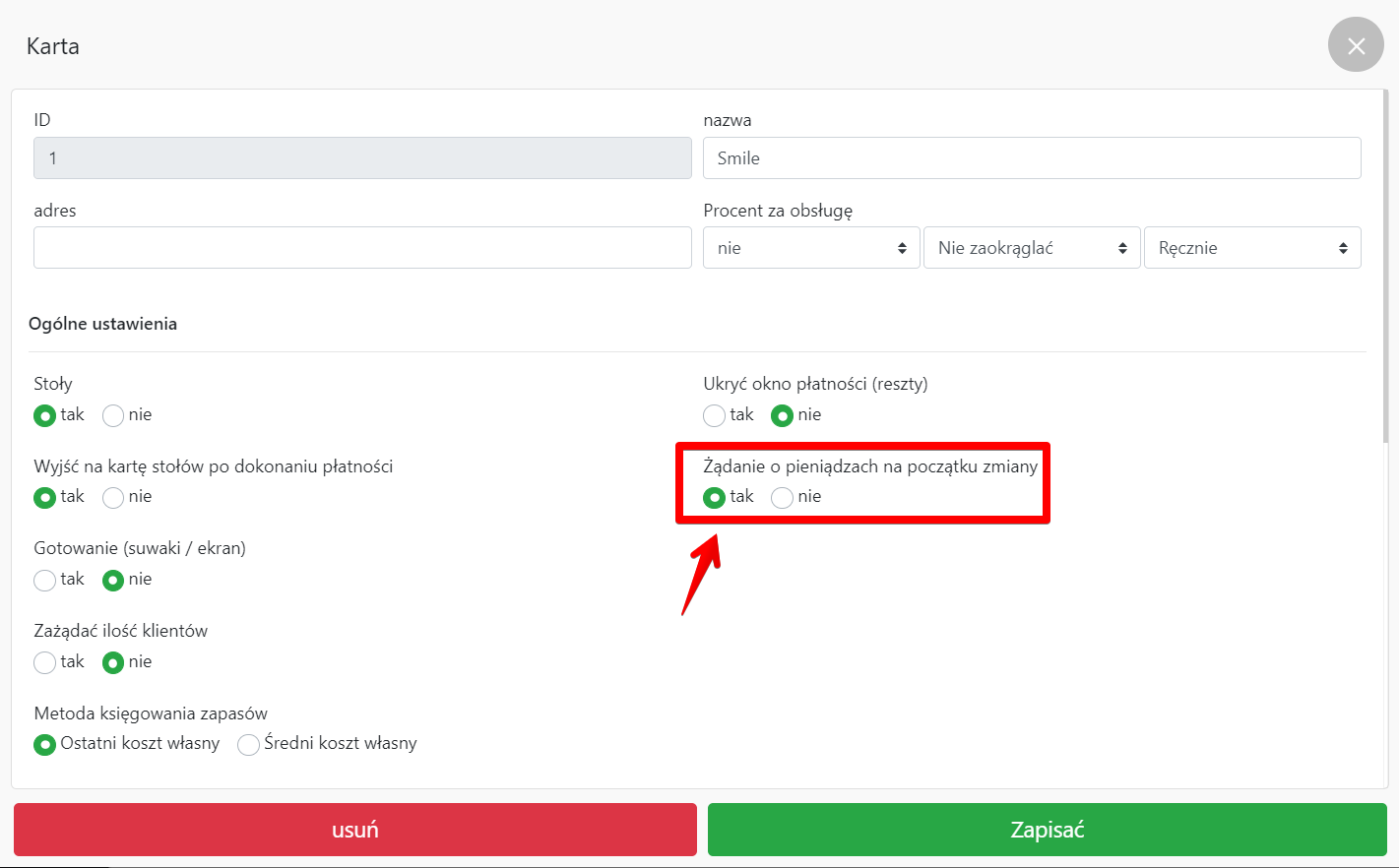Click the red 'usuń' button
1399x868 pixels.
tap(355, 830)
